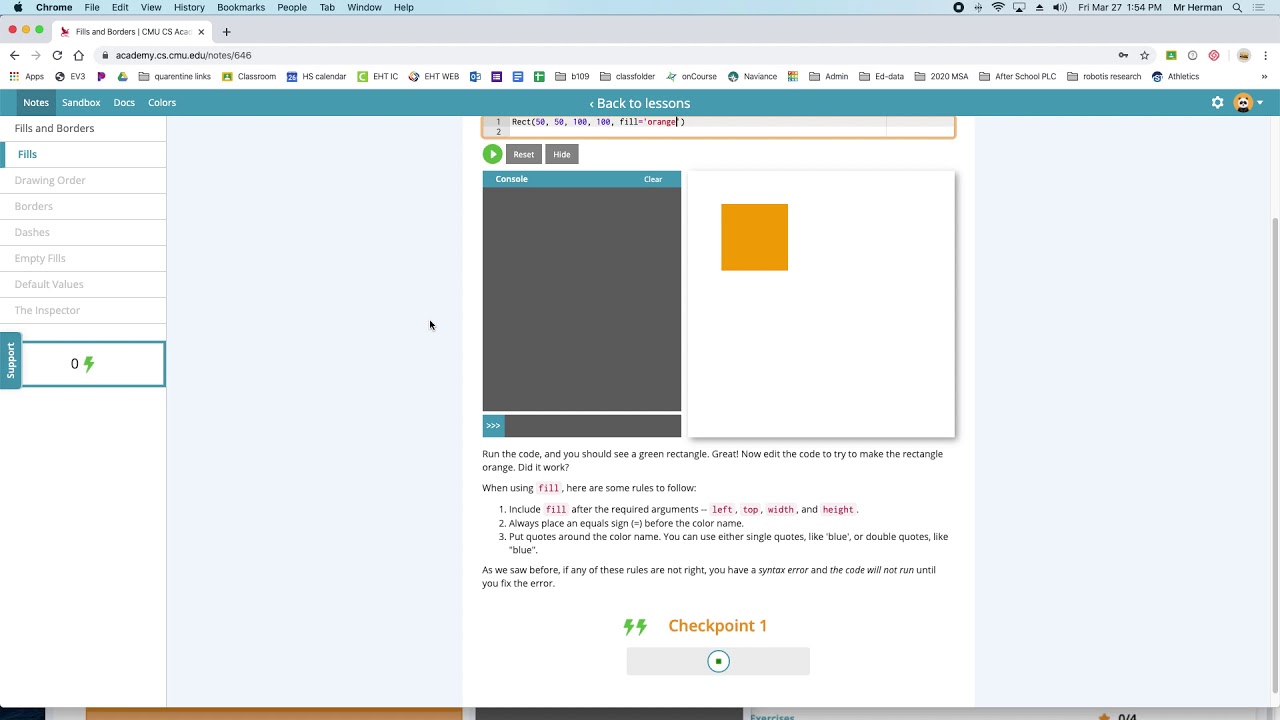Image resolution: width=1280 pixels, height=720 pixels.
Task: Open the Support side tab
Action: (x=11, y=360)
